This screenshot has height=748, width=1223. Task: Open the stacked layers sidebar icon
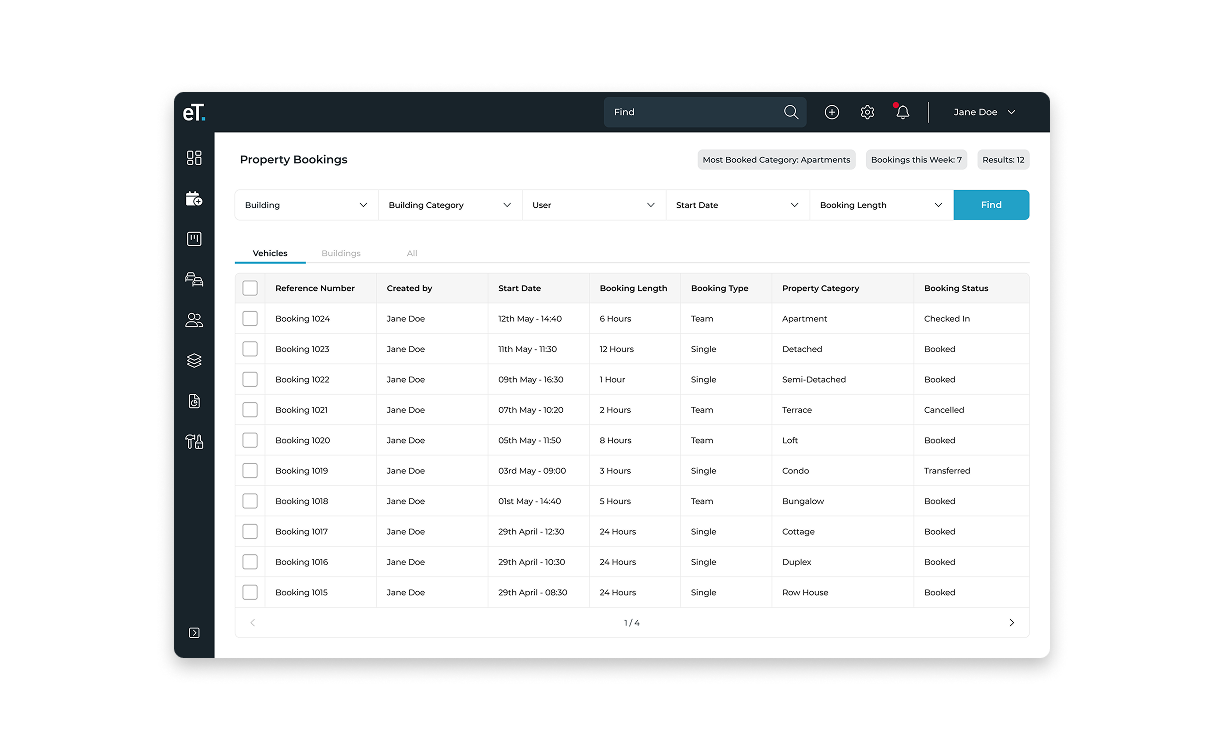[194, 361]
